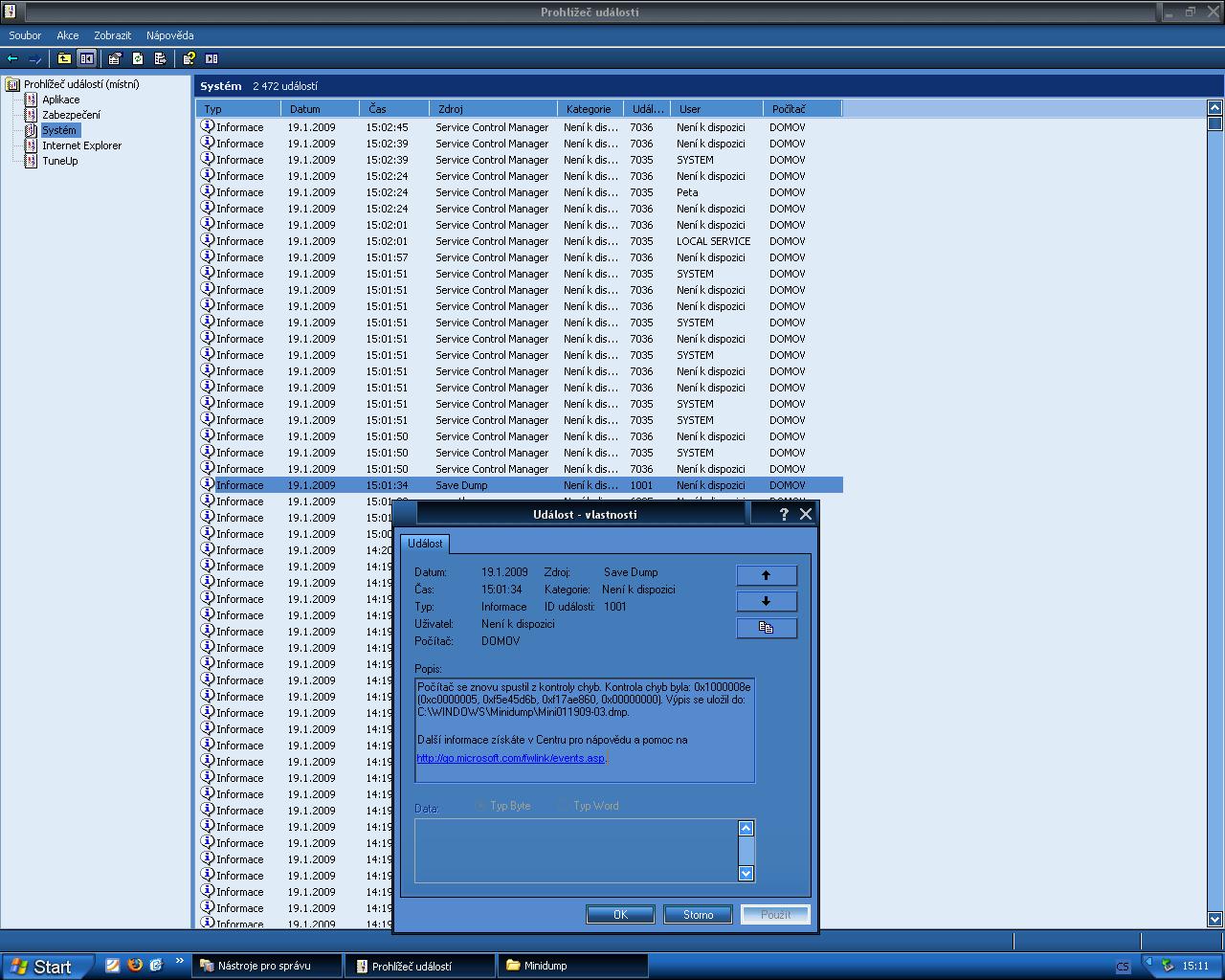Open the TuneUp log in the tree
Screen dimensions: 1225x980
tap(59, 161)
